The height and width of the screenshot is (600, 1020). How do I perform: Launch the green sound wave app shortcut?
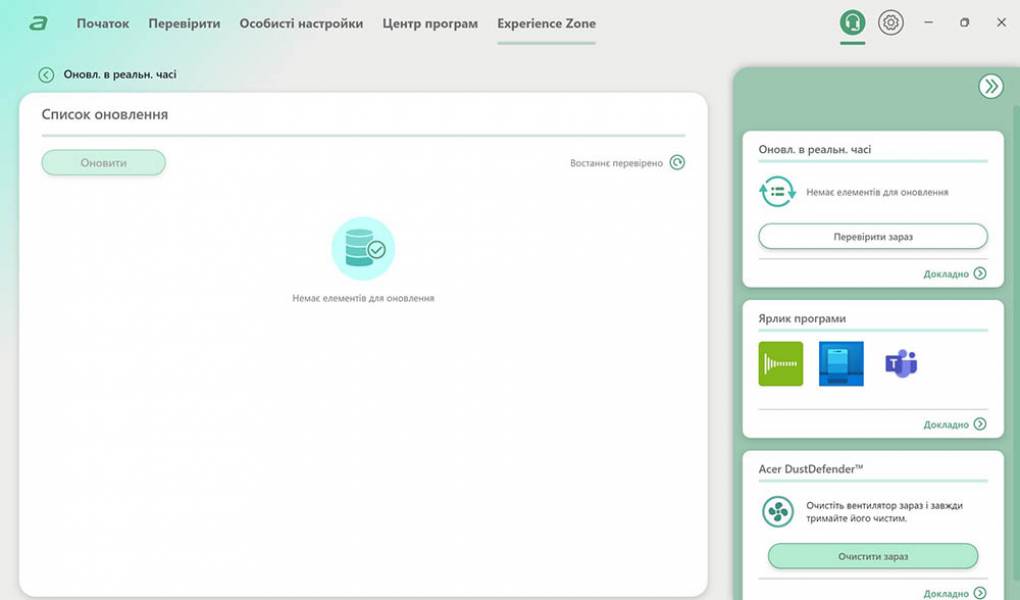pyautogui.click(x=780, y=364)
